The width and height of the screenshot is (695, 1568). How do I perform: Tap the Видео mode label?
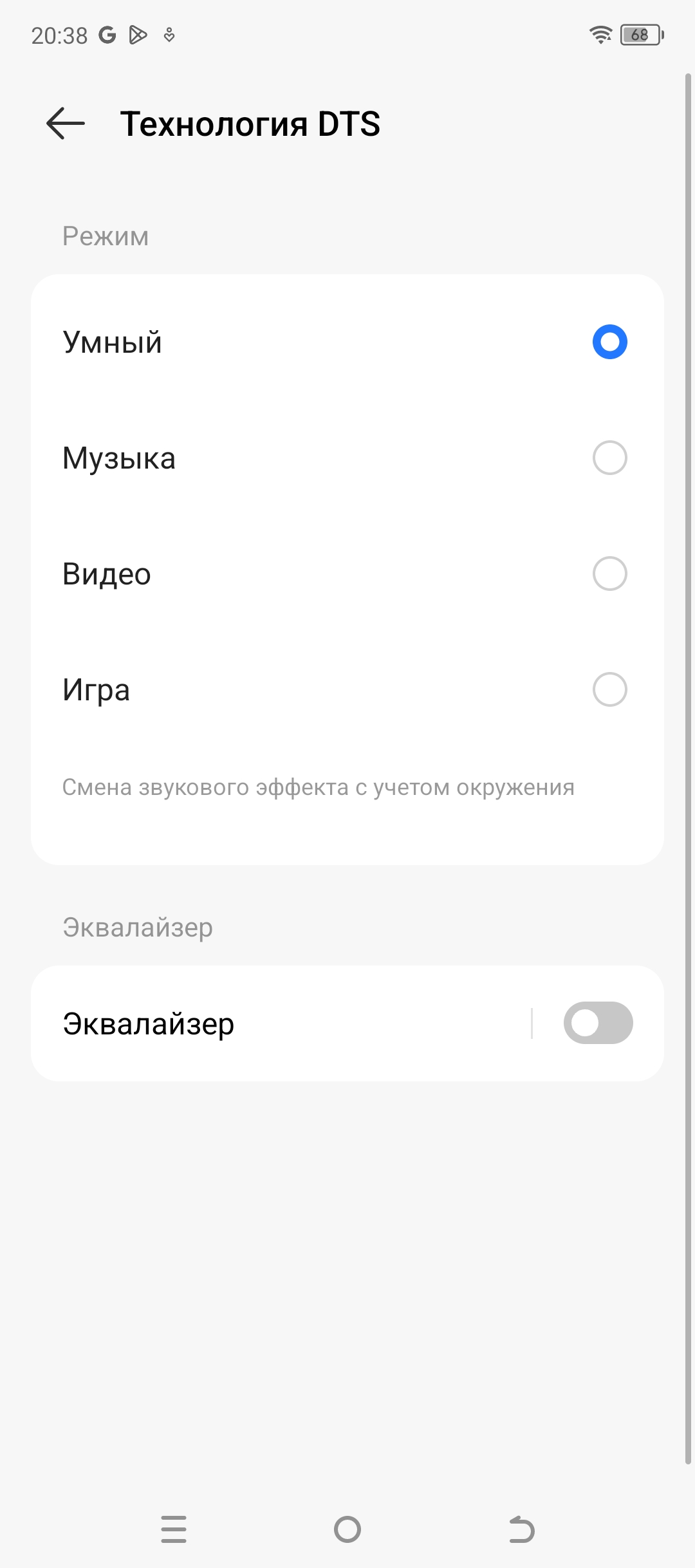(x=107, y=574)
